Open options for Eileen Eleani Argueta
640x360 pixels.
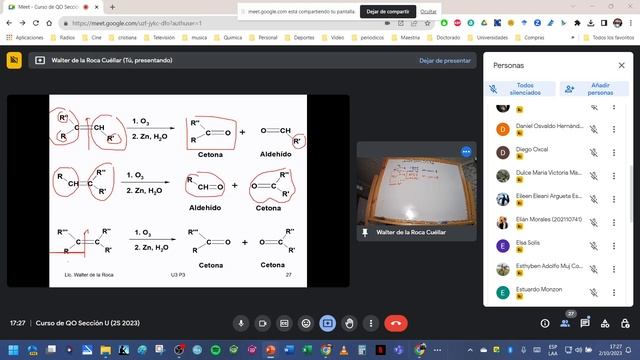click(613, 199)
